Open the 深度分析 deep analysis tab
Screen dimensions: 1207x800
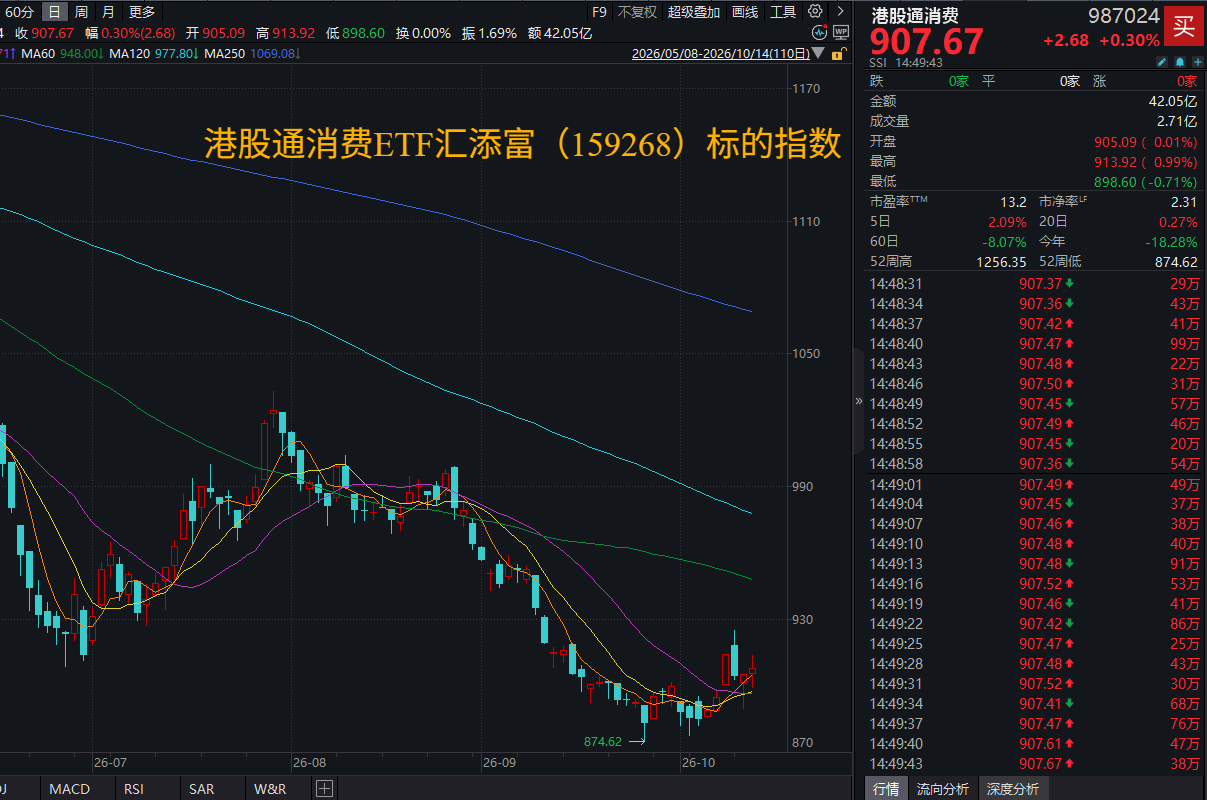[1013, 789]
